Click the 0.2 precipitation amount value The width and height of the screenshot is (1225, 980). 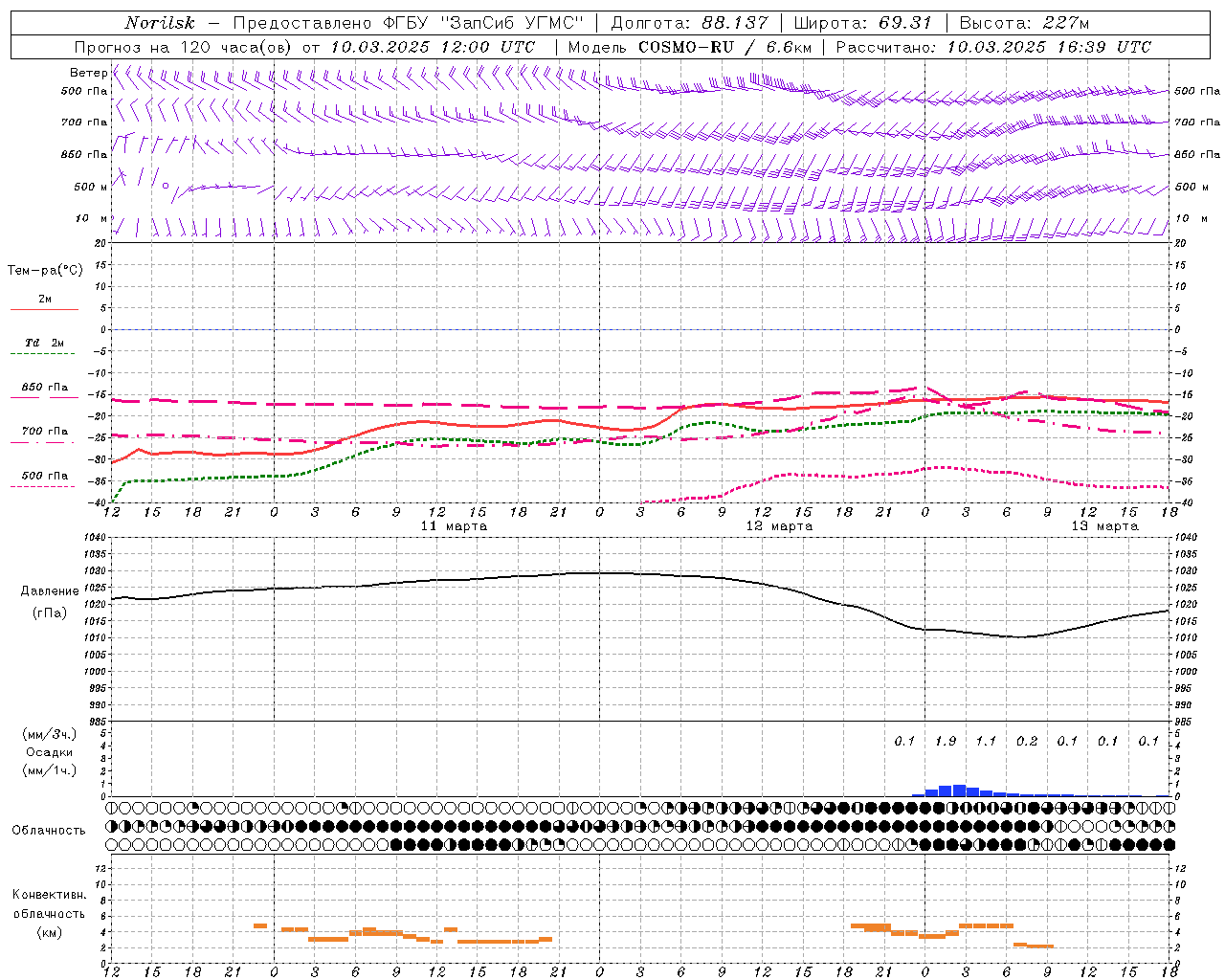(x=1027, y=742)
